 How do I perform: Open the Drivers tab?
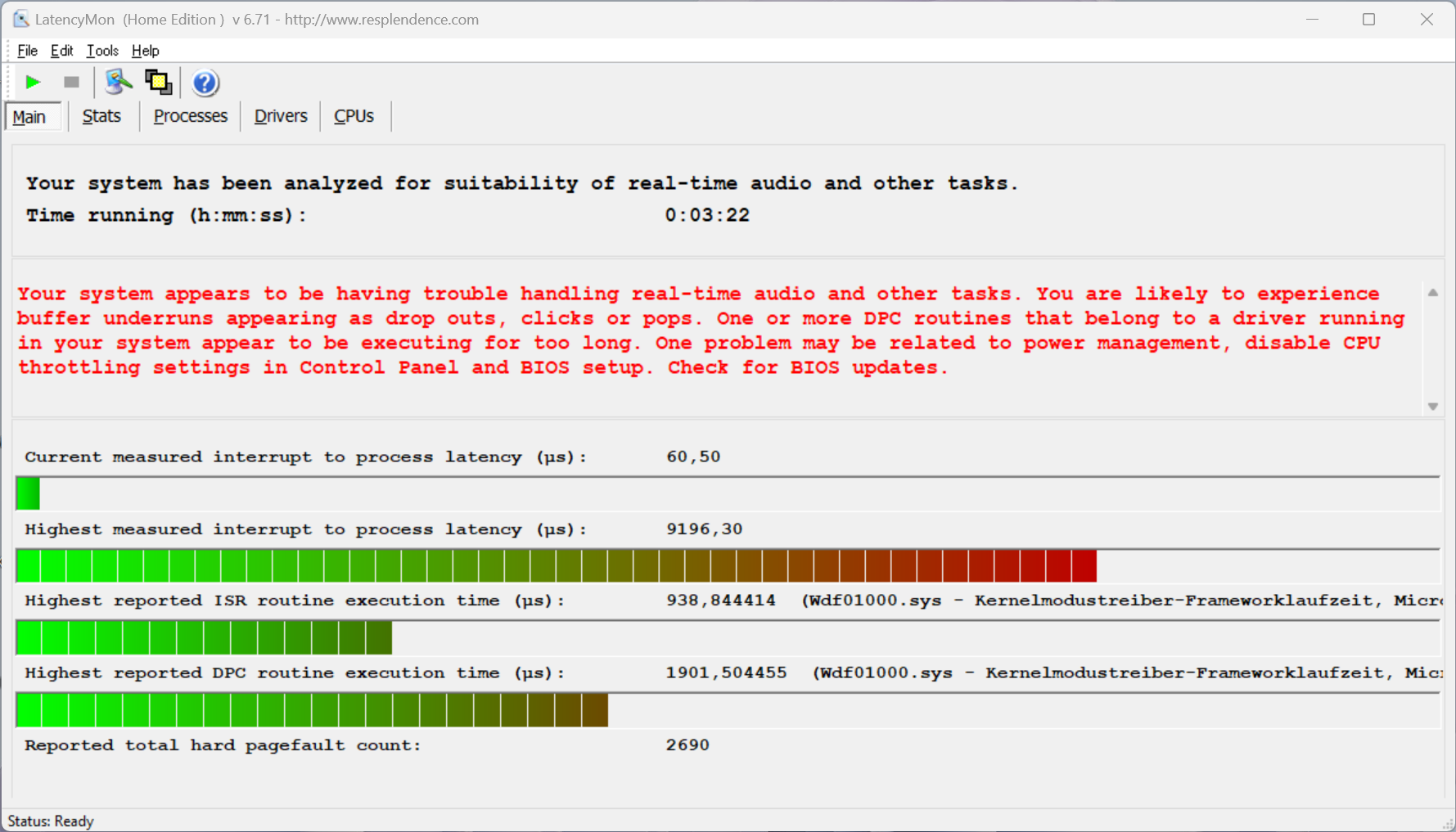tap(280, 116)
